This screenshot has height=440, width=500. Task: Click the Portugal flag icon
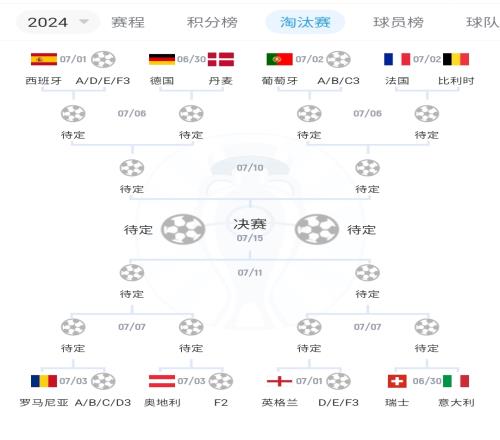279,59
